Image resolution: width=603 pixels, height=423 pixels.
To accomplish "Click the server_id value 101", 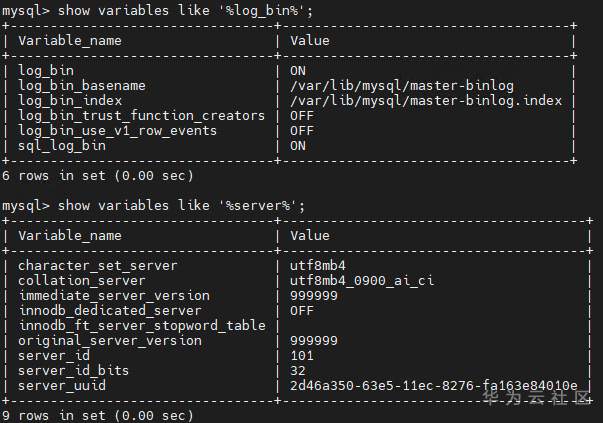I will pos(302,356).
